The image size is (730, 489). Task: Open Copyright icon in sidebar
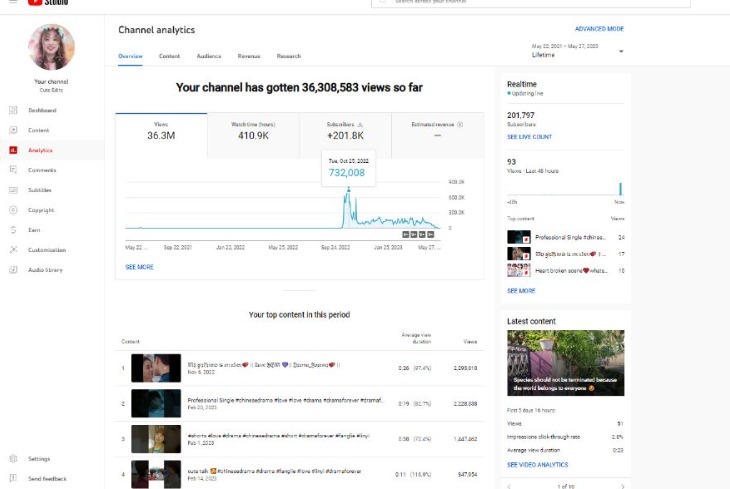pos(13,210)
